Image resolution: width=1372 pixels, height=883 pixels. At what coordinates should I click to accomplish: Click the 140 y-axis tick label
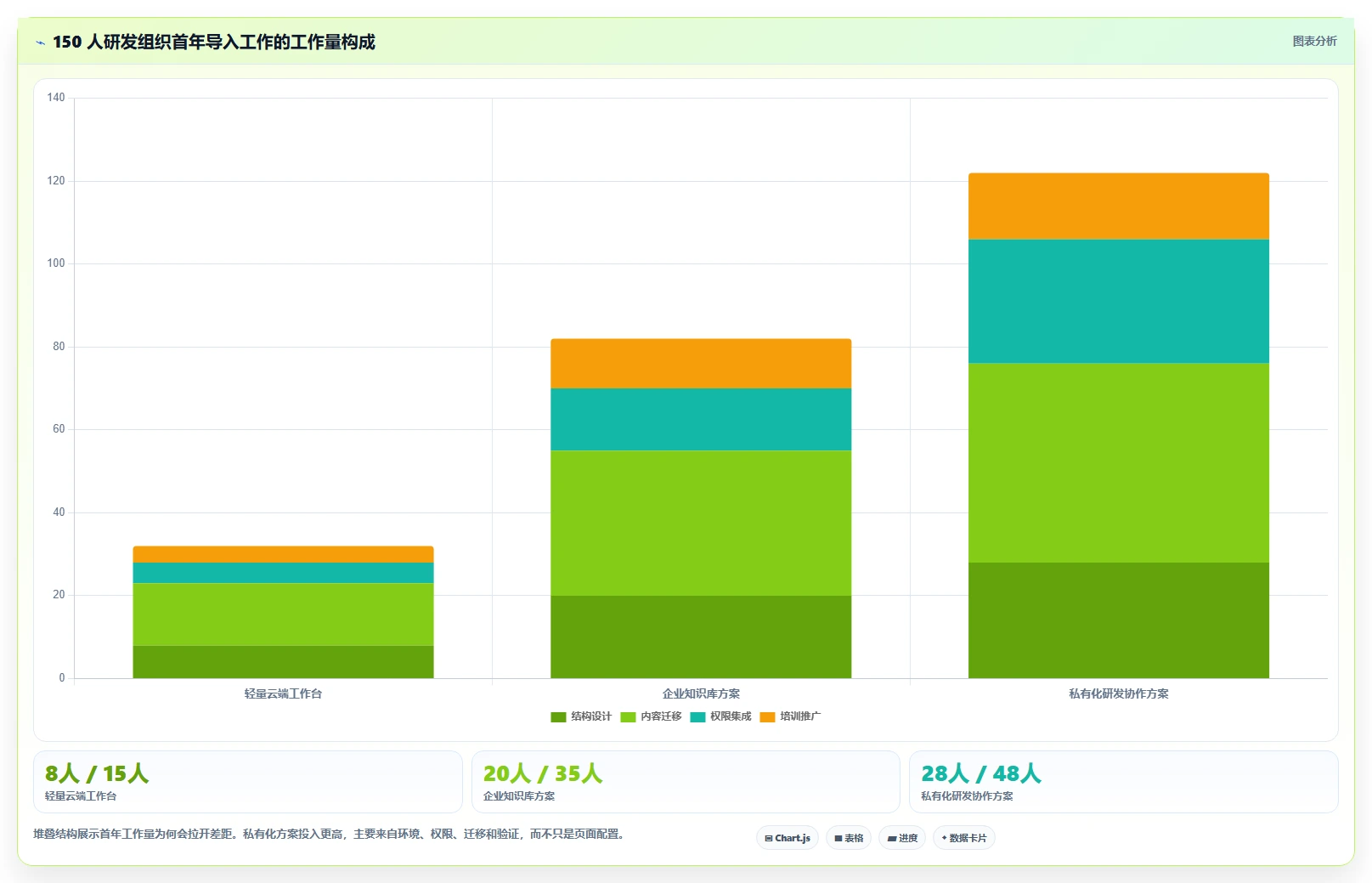point(56,98)
